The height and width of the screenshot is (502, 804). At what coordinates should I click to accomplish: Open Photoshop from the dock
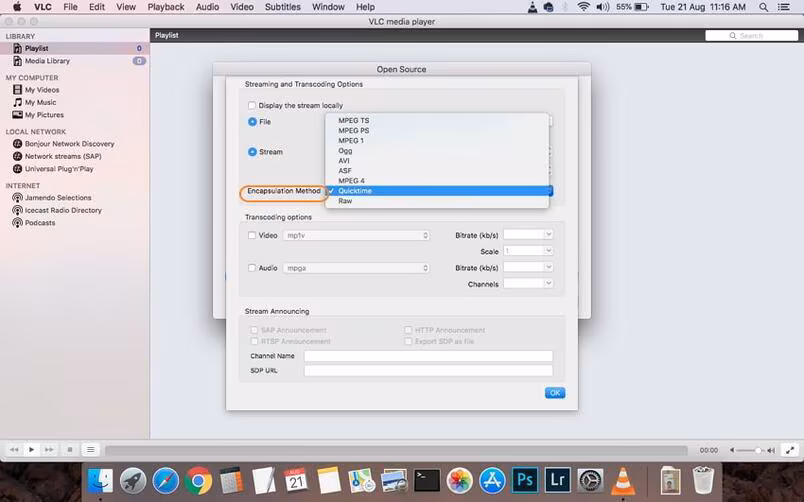[x=525, y=480]
